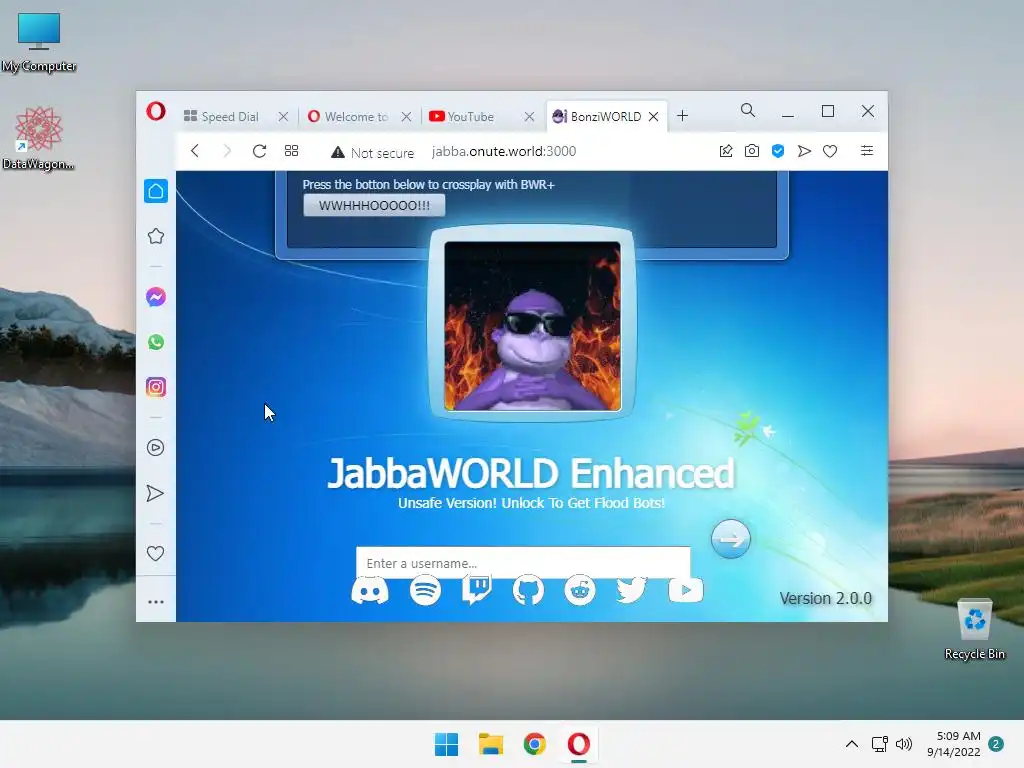Open the ad blocker shield icon
This screenshot has width=1024, height=768.
(778, 151)
